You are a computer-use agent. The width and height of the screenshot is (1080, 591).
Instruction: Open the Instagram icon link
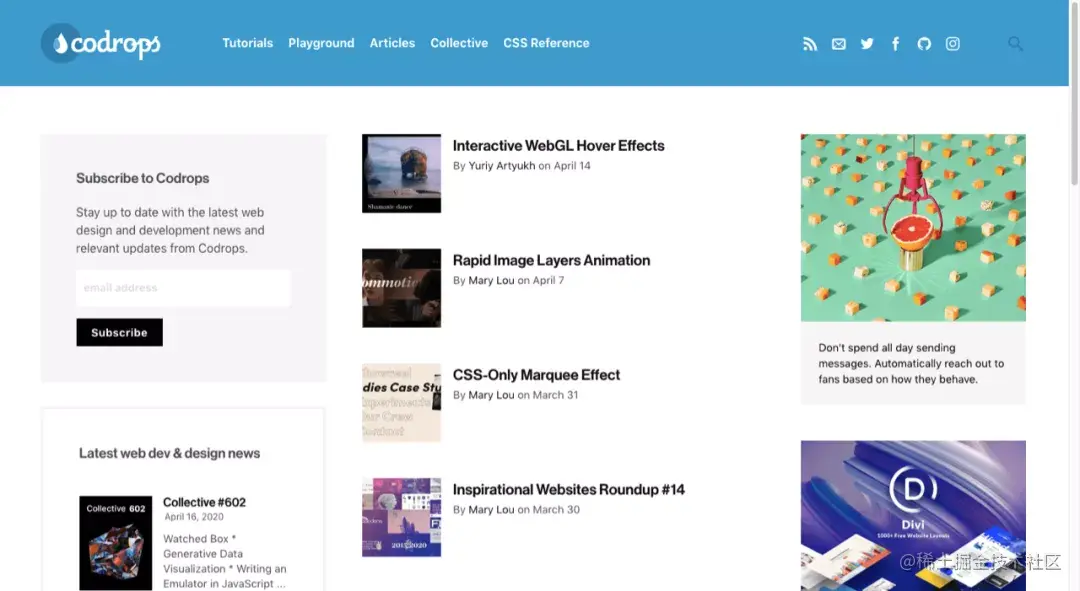point(953,44)
